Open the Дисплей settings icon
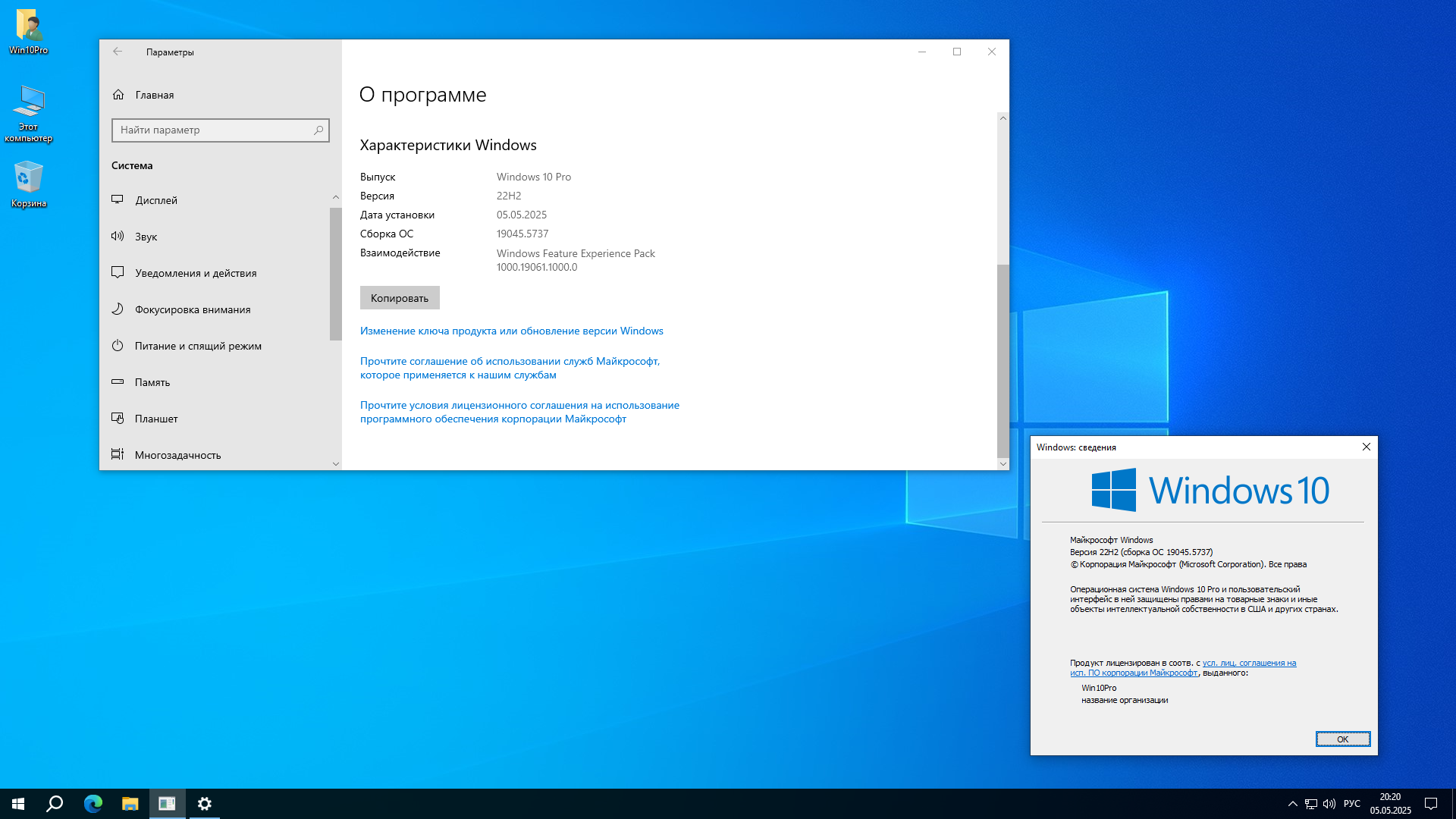This screenshot has width=1456, height=819. coord(118,199)
